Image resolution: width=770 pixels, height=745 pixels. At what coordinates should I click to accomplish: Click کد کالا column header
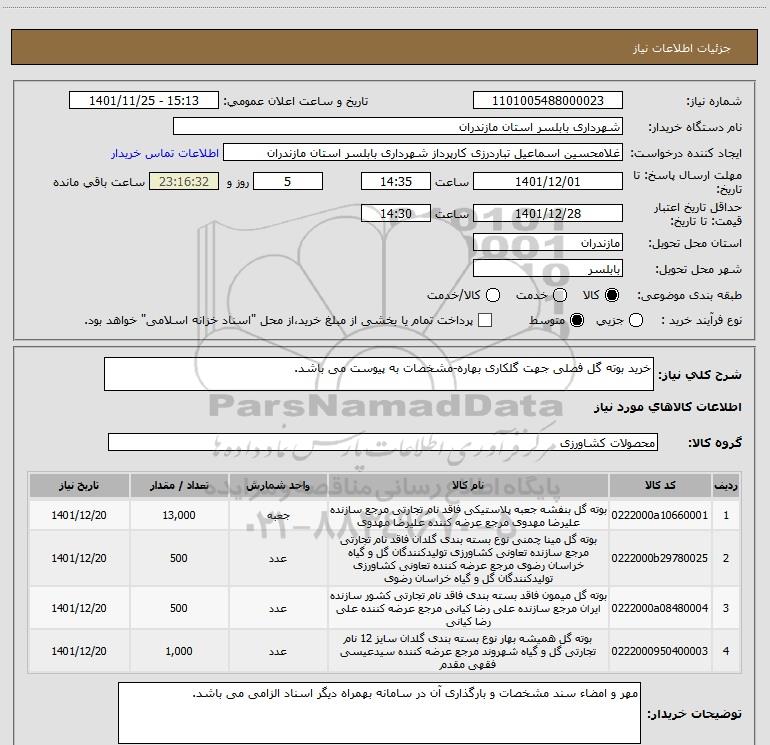[660, 485]
